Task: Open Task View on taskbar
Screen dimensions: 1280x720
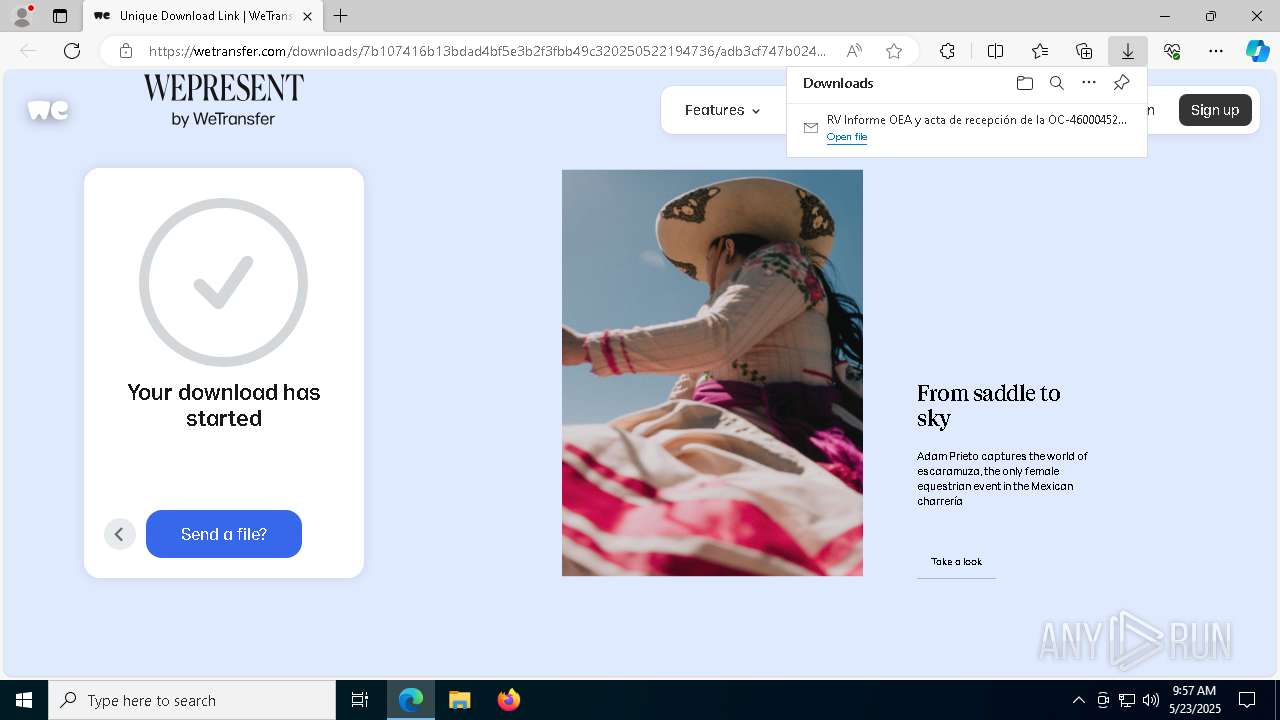Action: (x=360, y=700)
